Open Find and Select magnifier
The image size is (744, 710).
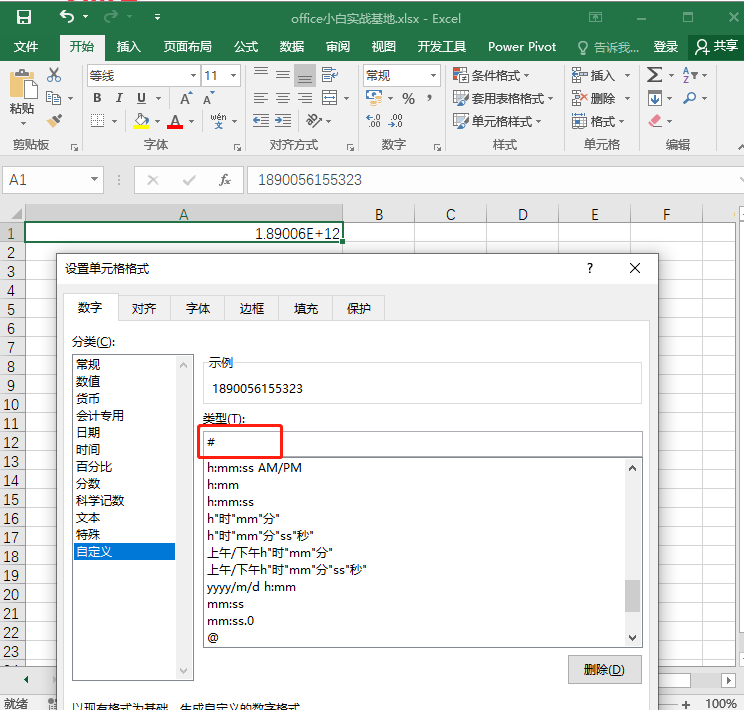[689, 98]
